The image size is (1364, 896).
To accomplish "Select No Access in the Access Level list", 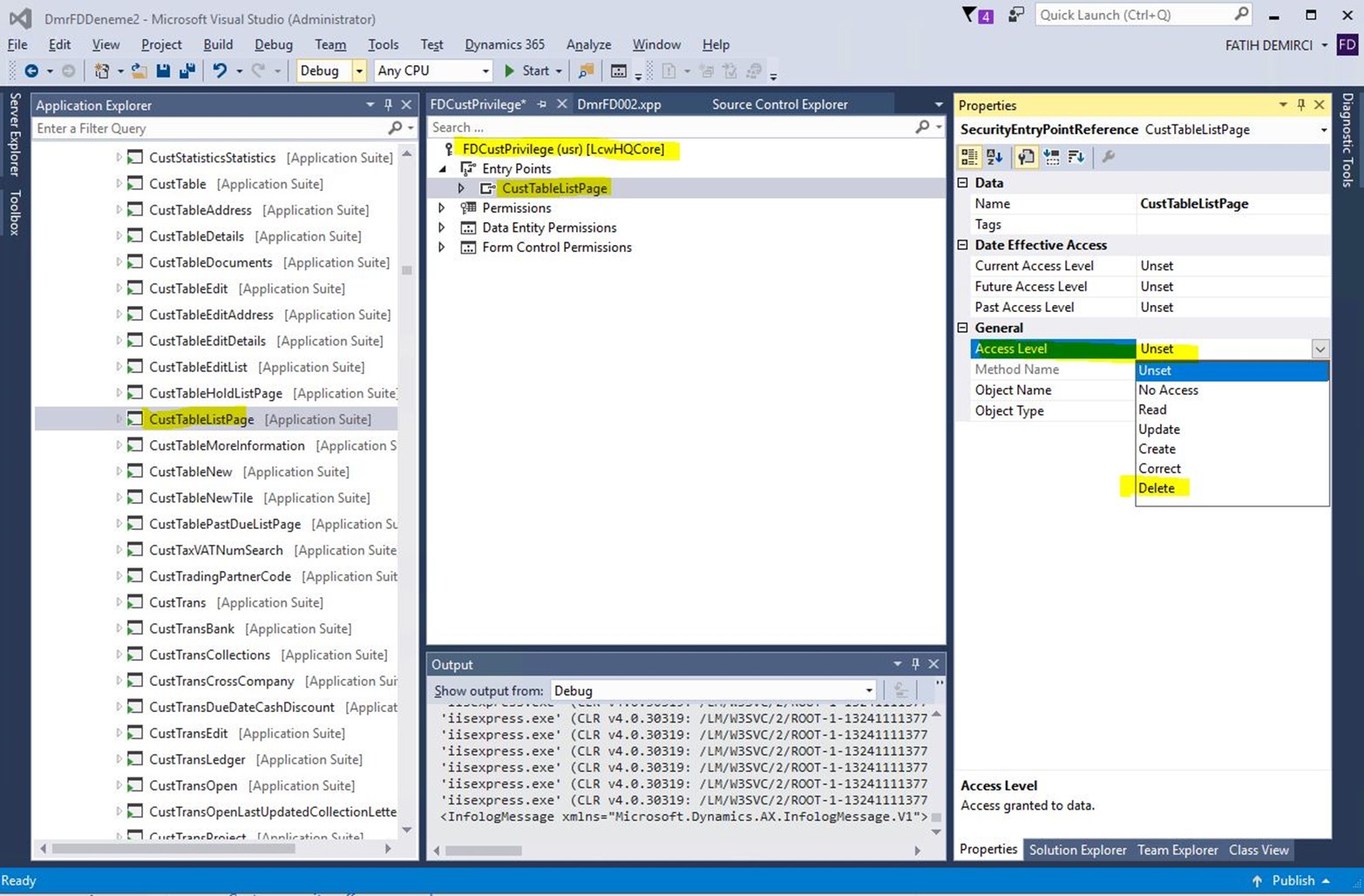I will tap(1232, 390).
